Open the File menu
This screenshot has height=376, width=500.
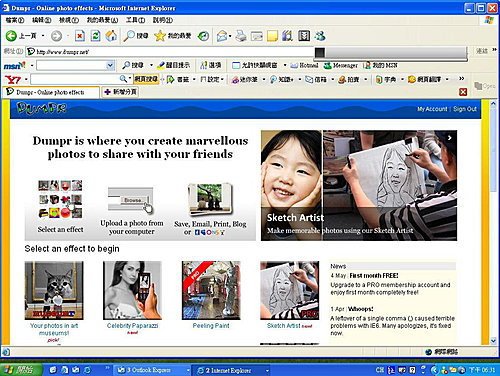pos(15,20)
